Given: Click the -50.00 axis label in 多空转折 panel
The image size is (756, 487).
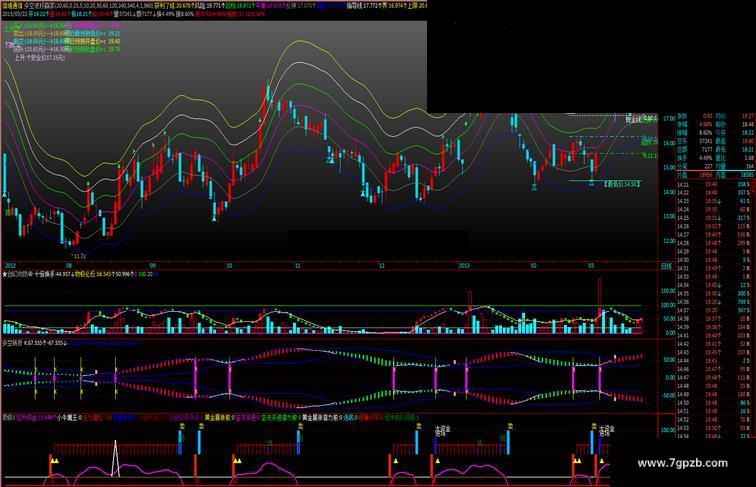Looking at the screenshot, I should pyautogui.click(x=668, y=395).
